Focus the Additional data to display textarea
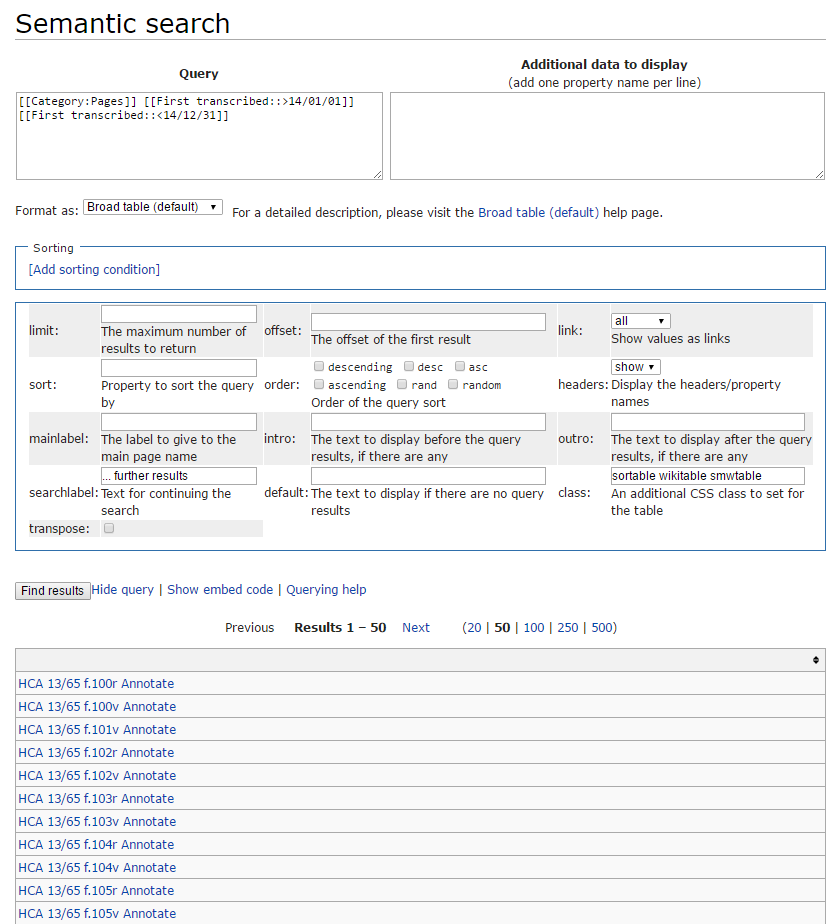Screen dimensions: 836x924 pyautogui.click(x=607, y=136)
